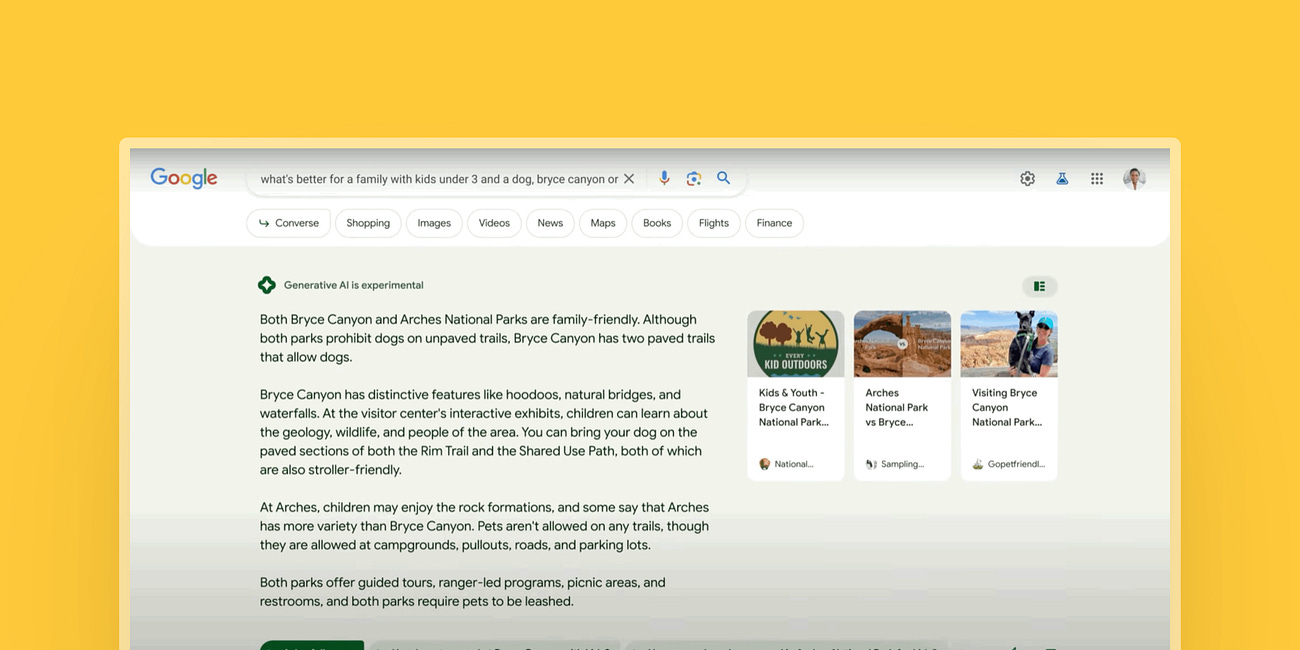Clear the search query with X
1300x650 pixels.
pos(629,179)
